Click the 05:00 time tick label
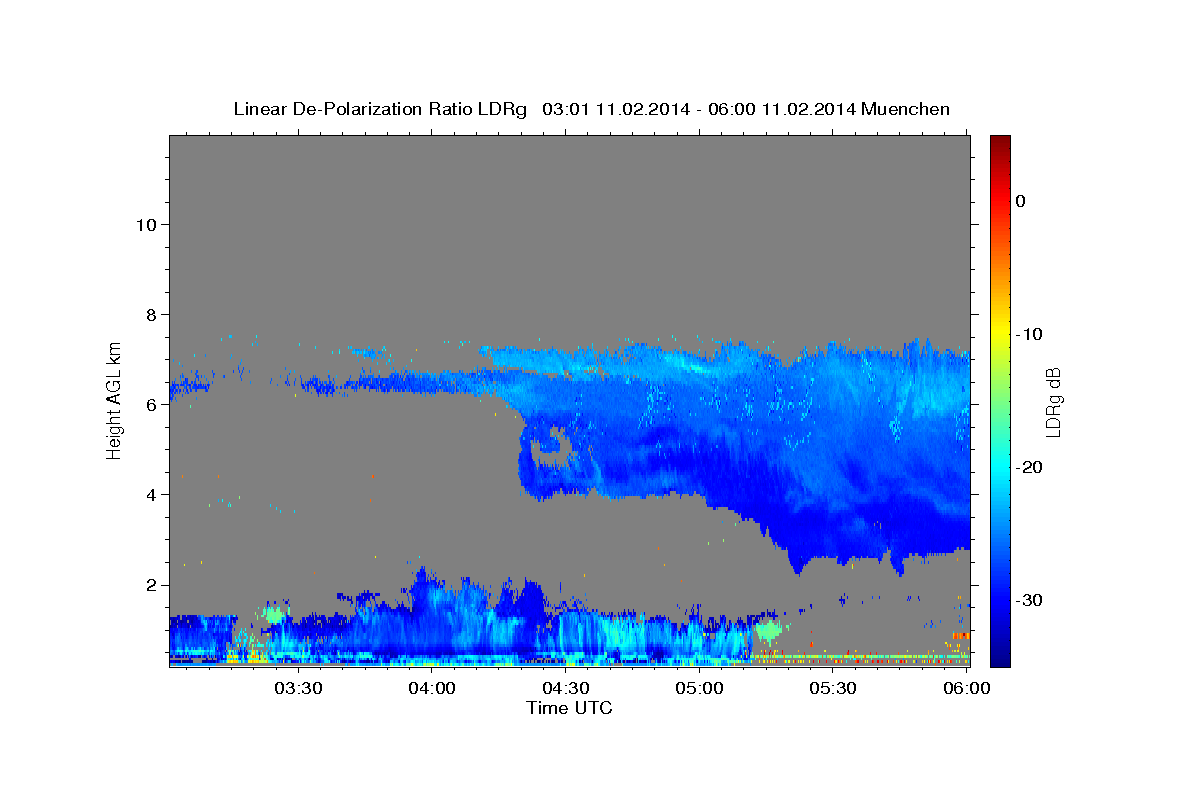 coord(700,688)
